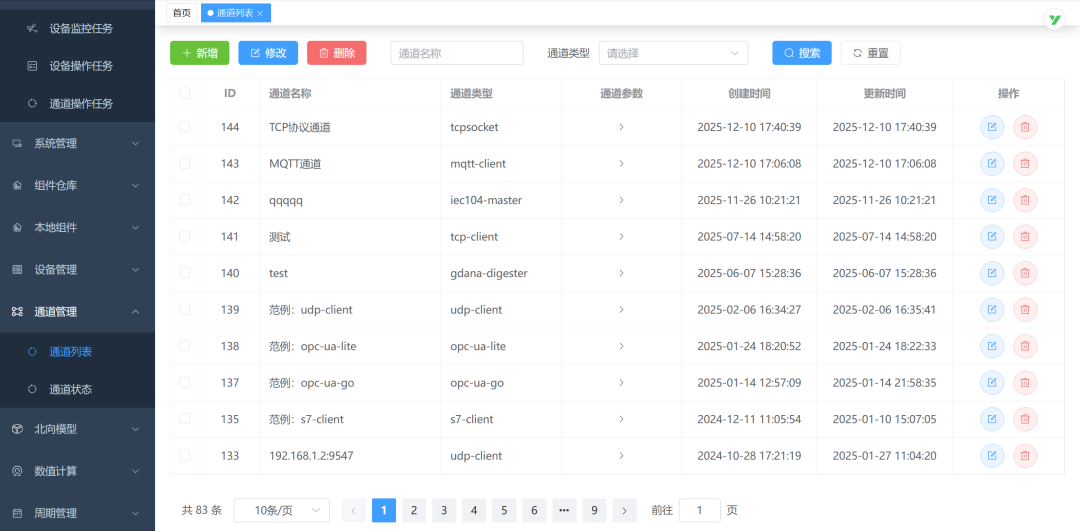The image size is (1080, 531).
Task: Select checkbox for the test row 140
Action: click(184, 273)
